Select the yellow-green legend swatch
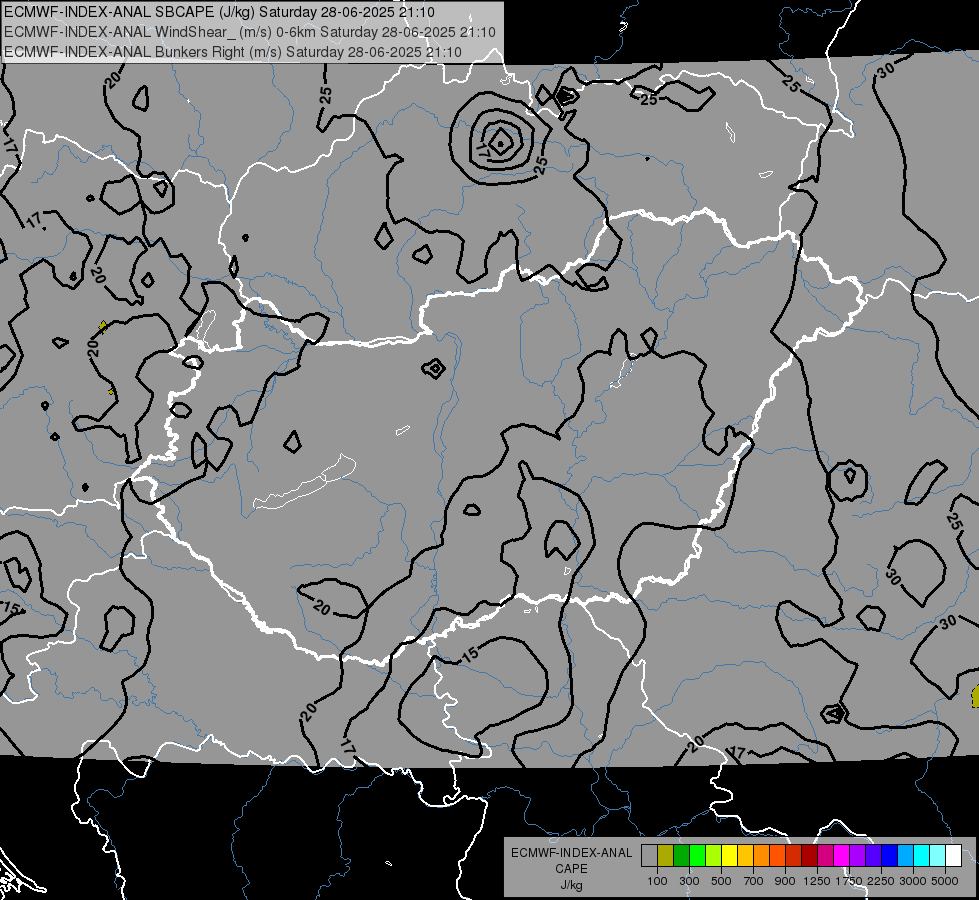Viewport: 979px width, 900px height. click(x=713, y=855)
